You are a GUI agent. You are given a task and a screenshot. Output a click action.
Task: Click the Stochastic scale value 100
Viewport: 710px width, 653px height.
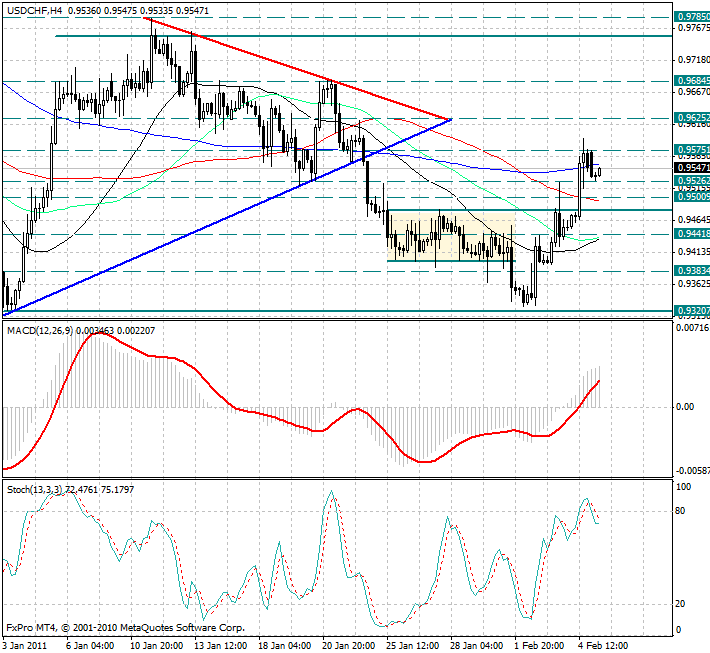(683, 487)
